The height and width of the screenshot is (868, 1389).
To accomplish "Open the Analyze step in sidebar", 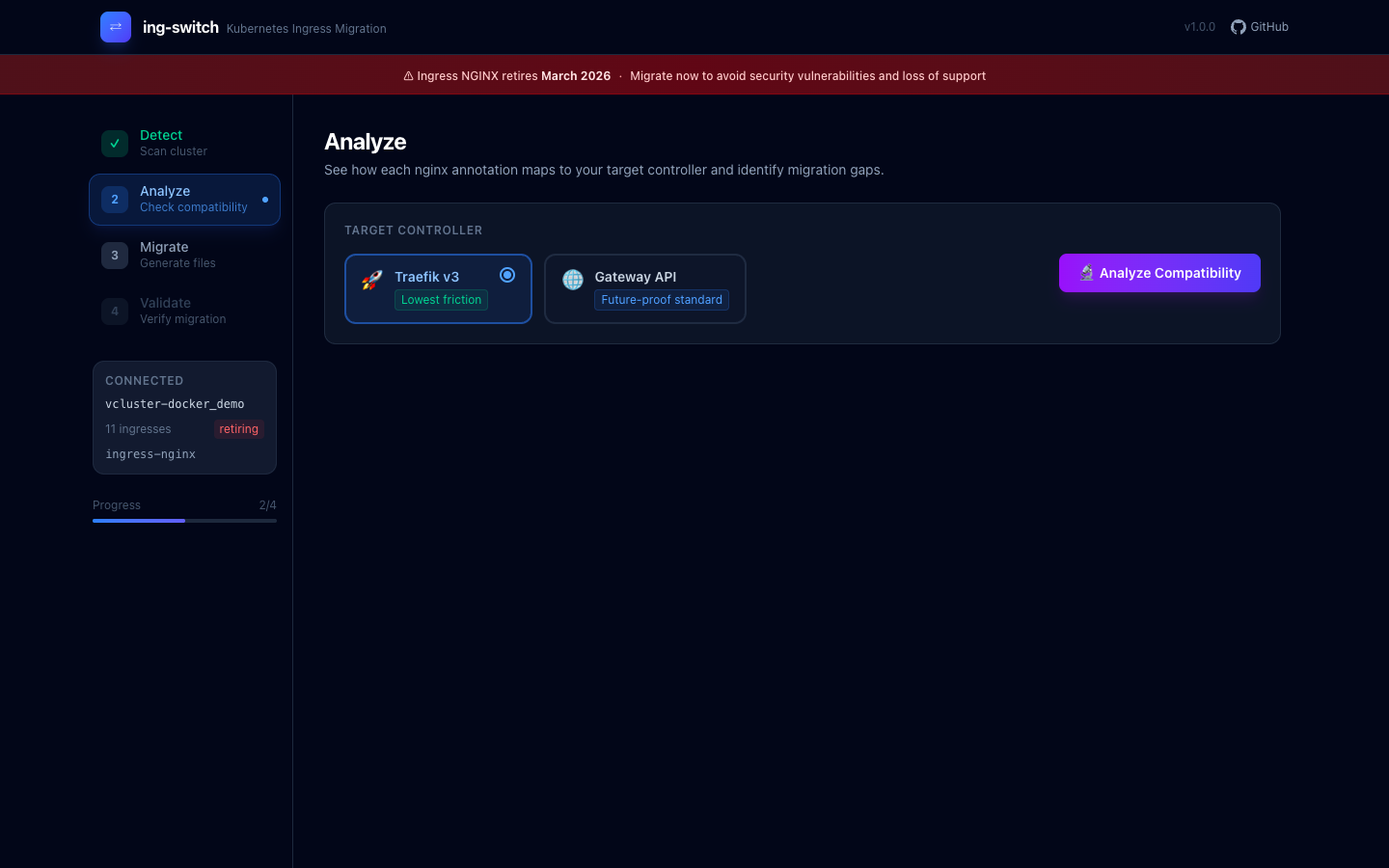I will [x=184, y=200].
